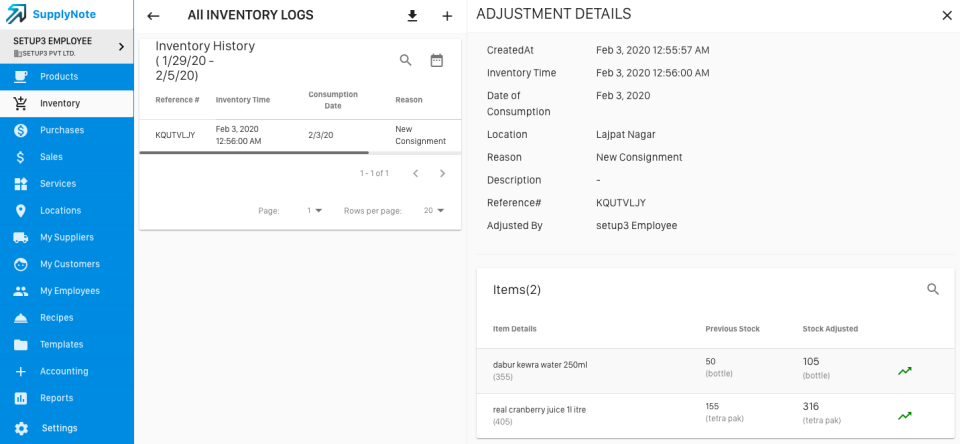Open Services menu item
The width and height of the screenshot is (960, 444).
pyautogui.click(x=67, y=184)
